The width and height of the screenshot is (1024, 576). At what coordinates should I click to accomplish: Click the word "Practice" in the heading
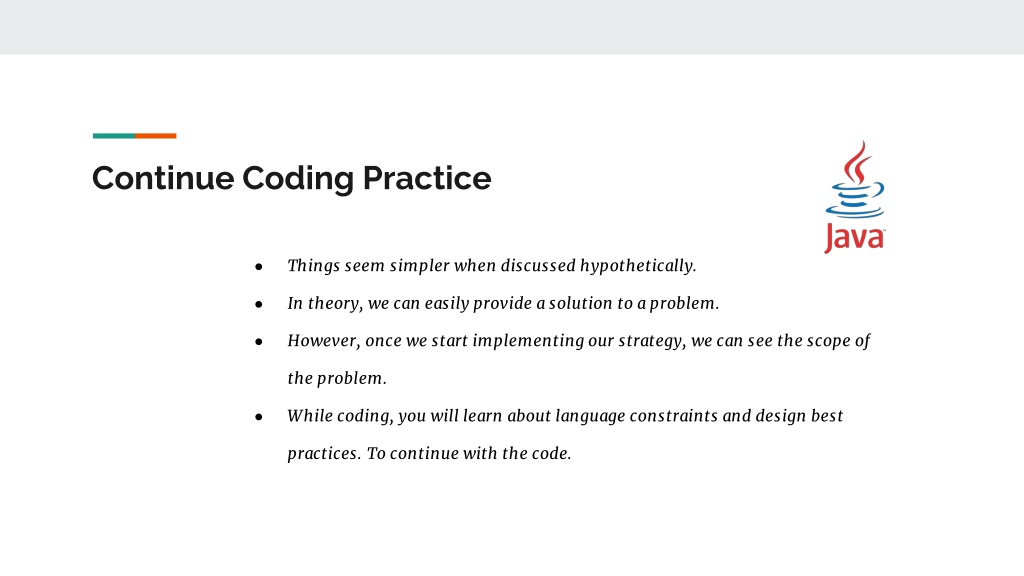click(426, 178)
